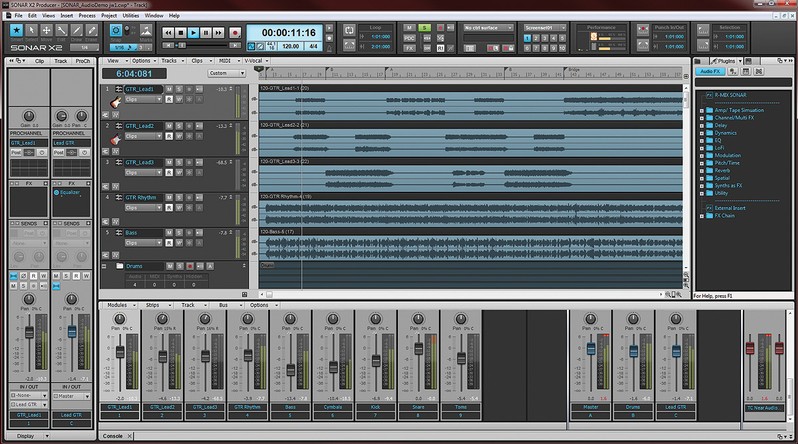
Task: Solo the GTR_Lead2 track
Action: pos(179,126)
